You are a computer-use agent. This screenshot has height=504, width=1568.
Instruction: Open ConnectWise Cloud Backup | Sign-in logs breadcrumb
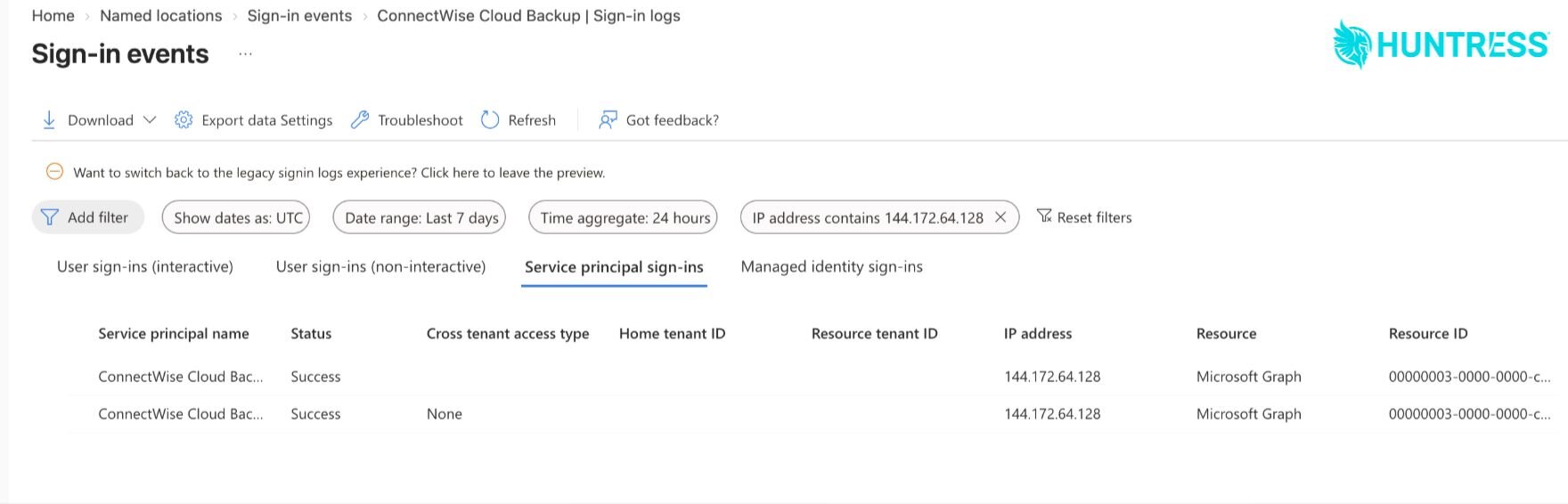click(x=528, y=16)
